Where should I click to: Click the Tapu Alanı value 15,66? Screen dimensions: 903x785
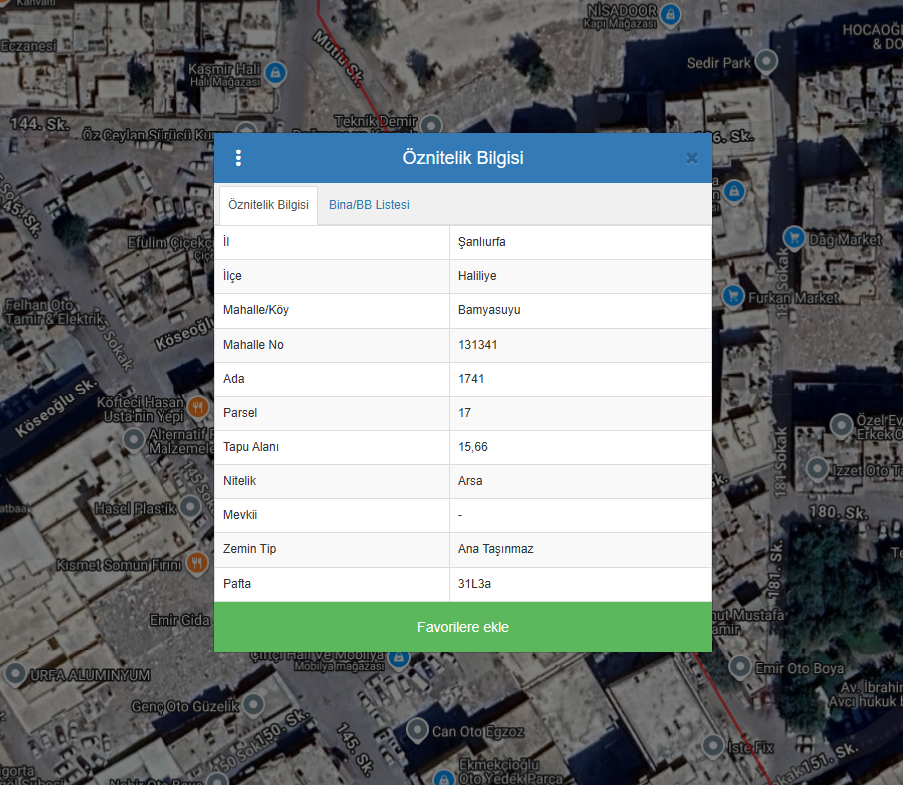pos(473,447)
